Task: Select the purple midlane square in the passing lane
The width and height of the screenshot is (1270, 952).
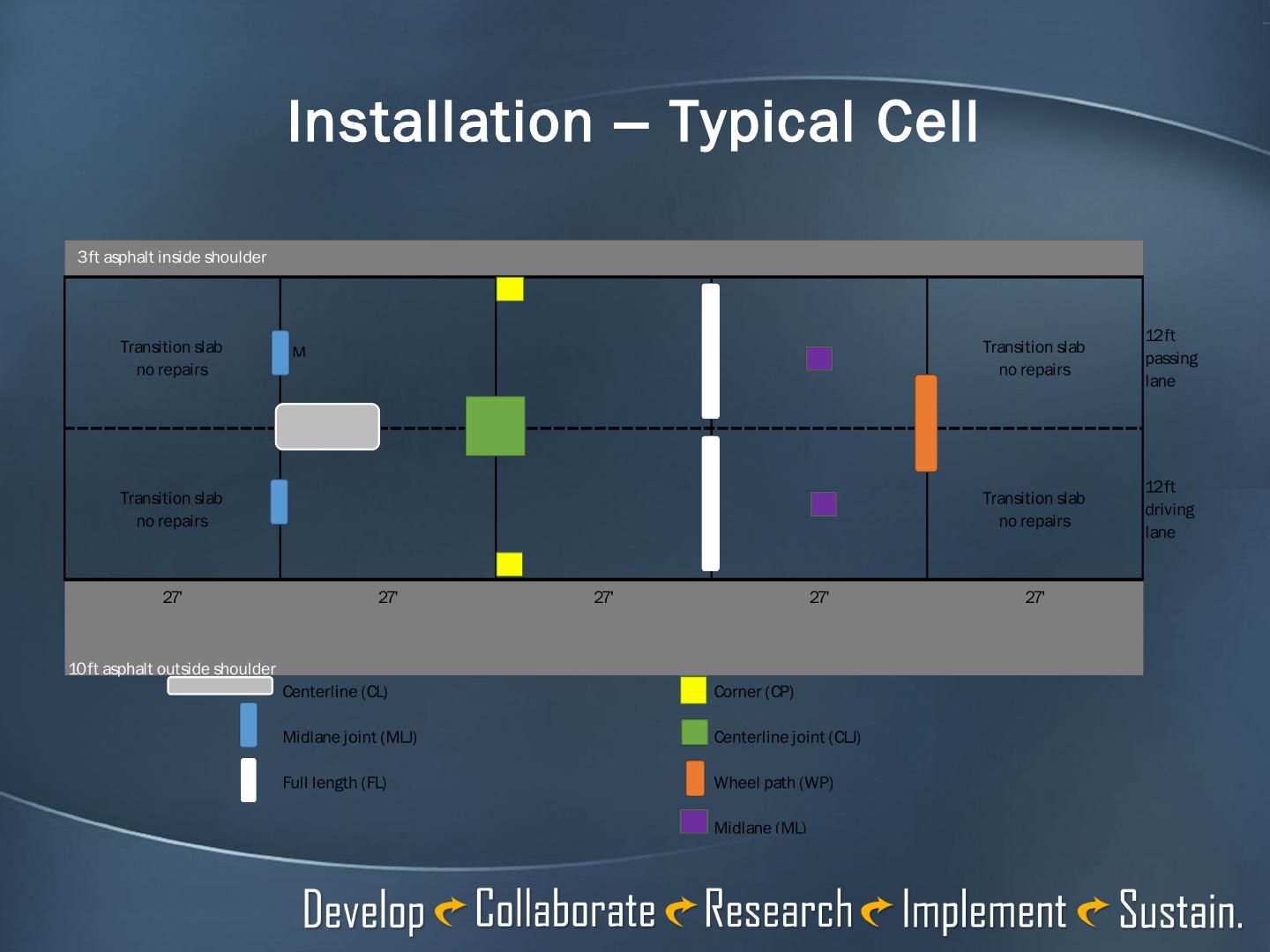Action: click(819, 358)
